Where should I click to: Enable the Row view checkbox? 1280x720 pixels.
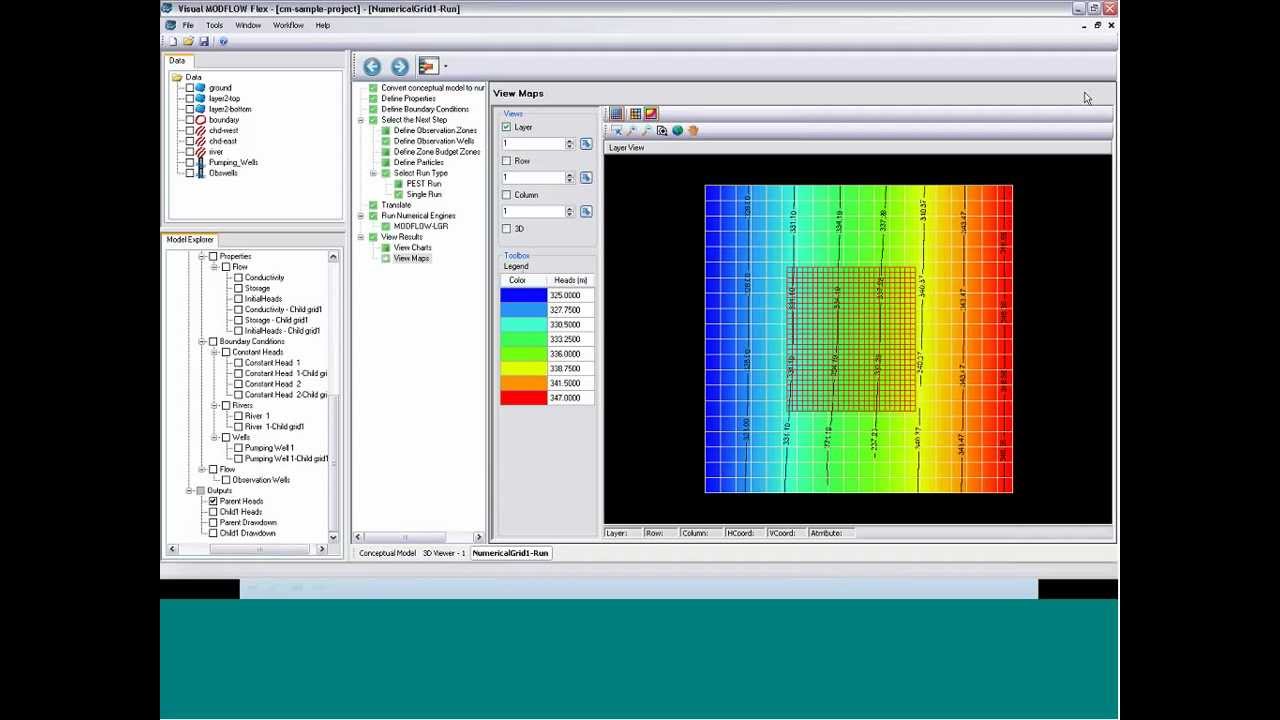[x=506, y=161]
